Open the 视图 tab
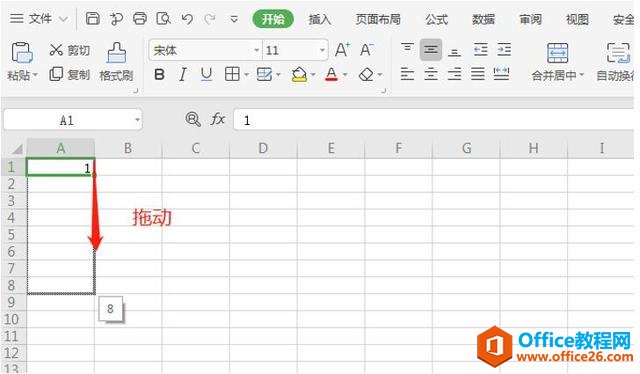Image resolution: width=640 pixels, height=374 pixels. click(577, 19)
